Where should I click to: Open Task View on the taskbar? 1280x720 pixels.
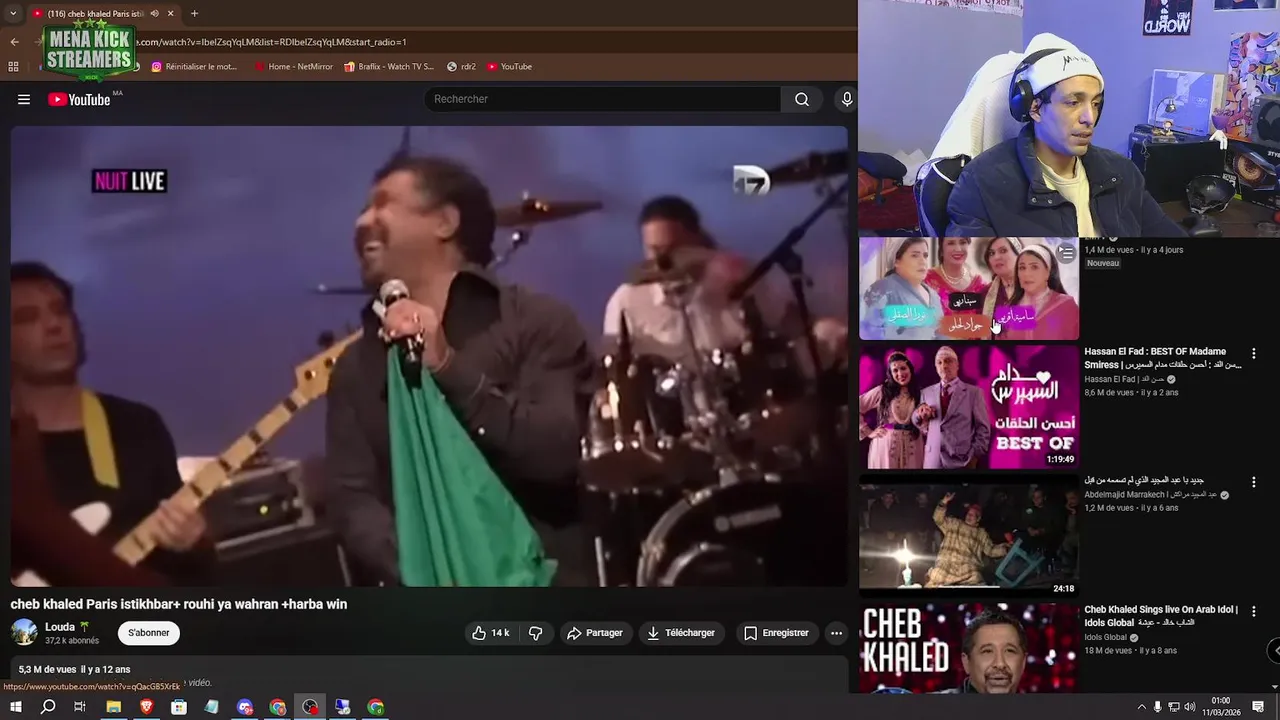[x=80, y=707]
